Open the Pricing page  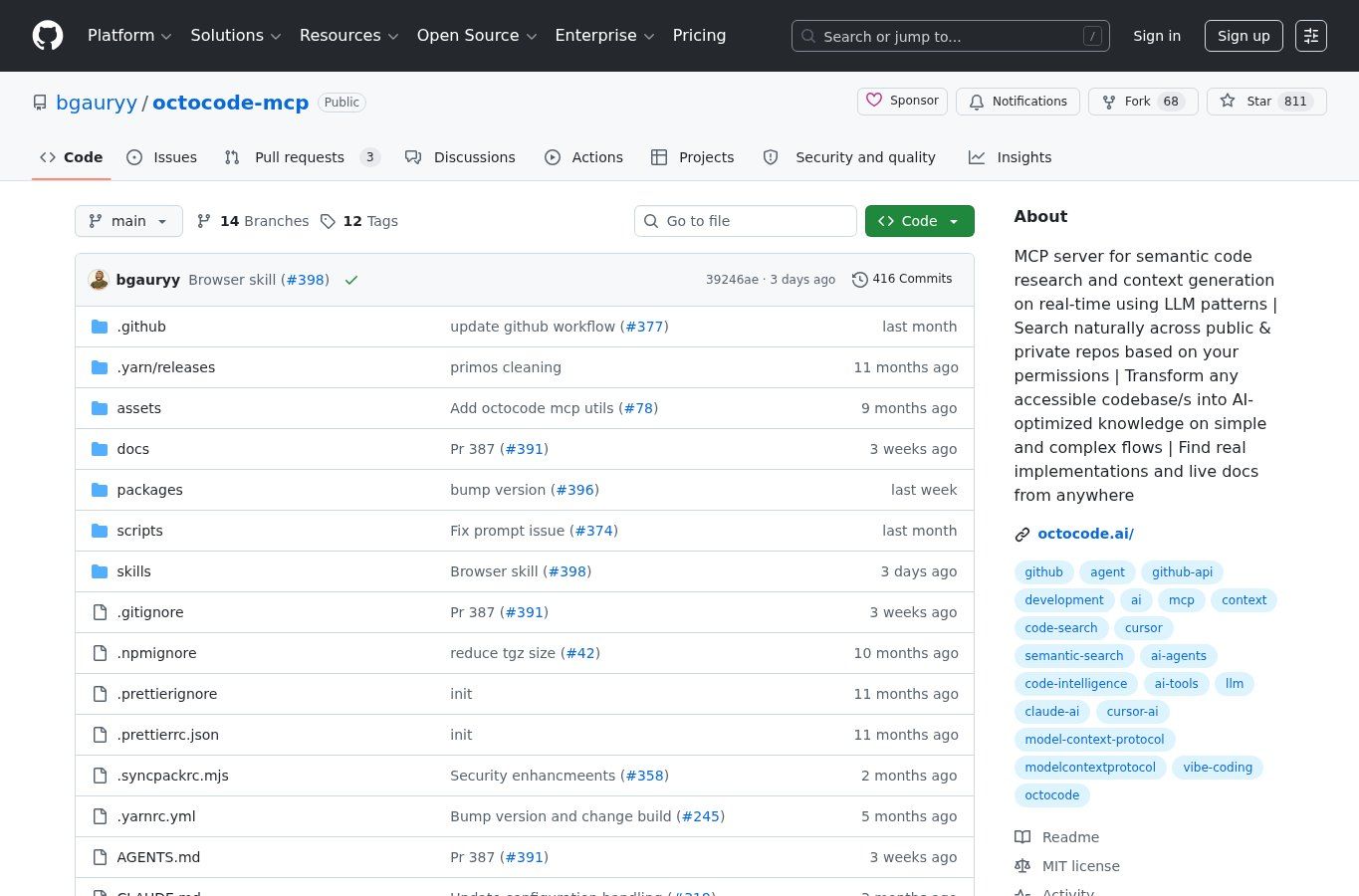pos(699,36)
